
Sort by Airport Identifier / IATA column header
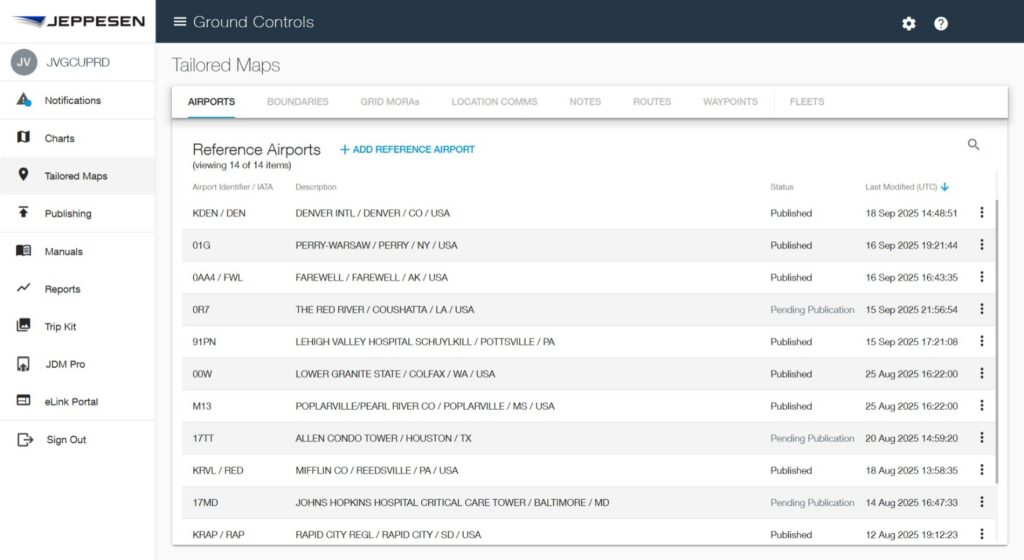[x=232, y=187]
